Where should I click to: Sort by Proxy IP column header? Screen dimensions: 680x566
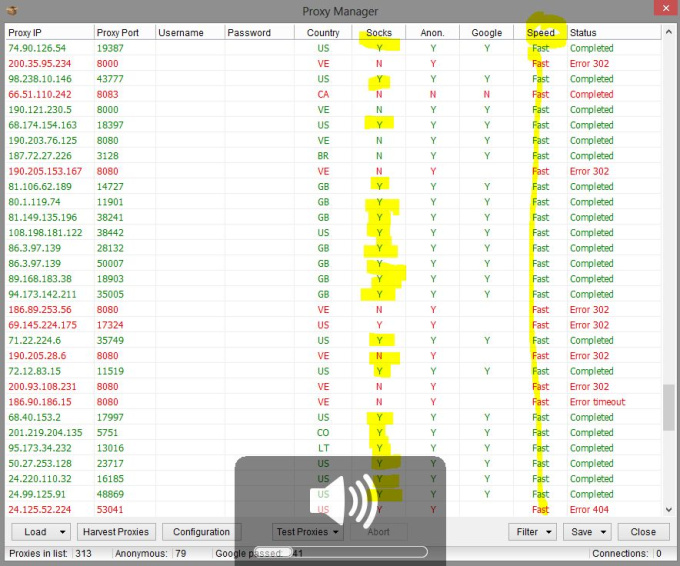pyautogui.click(x=50, y=33)
